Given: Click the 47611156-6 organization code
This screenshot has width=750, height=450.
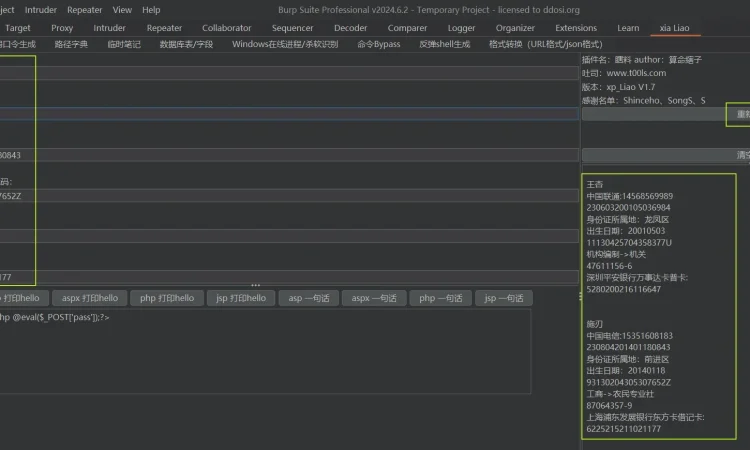Looking at the screenshot, I should pyautogui.click(x=609, y=266).
